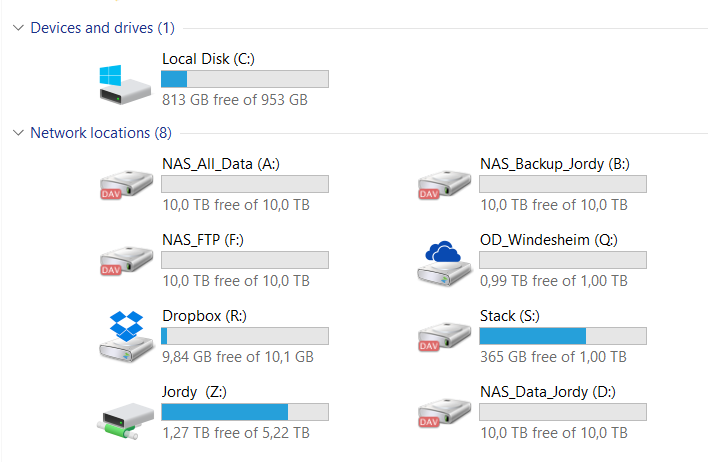
Task: Collapse the Devices and drives chevron
Action: pos(19,28)
